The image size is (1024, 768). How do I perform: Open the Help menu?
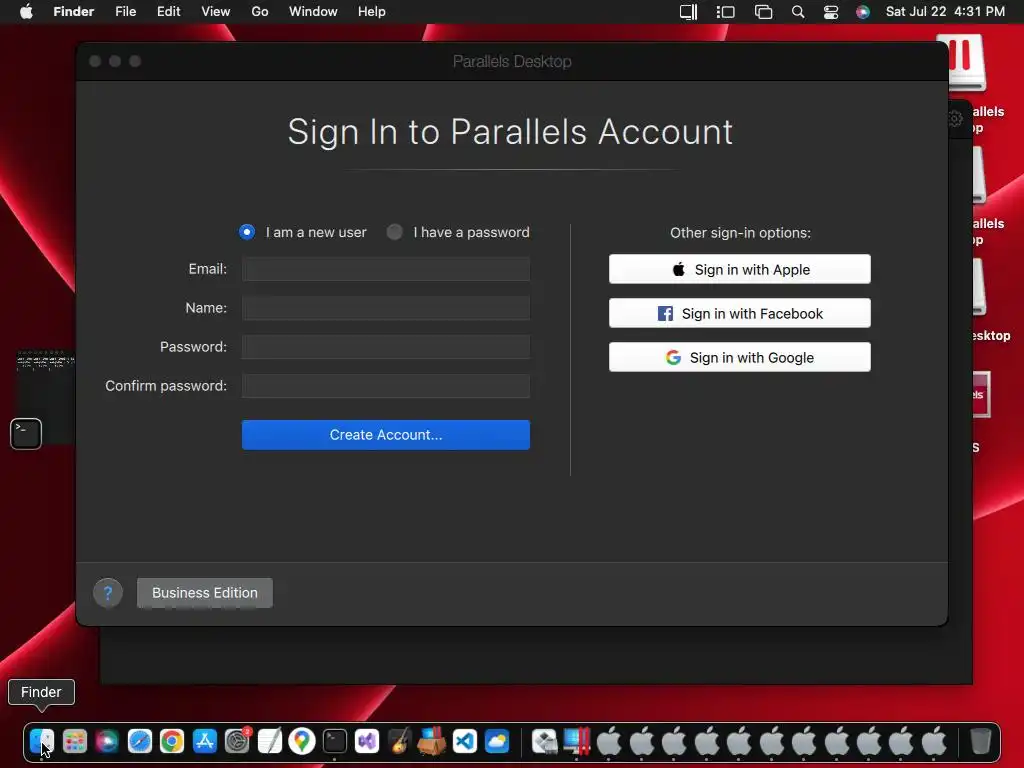(372, 12)
